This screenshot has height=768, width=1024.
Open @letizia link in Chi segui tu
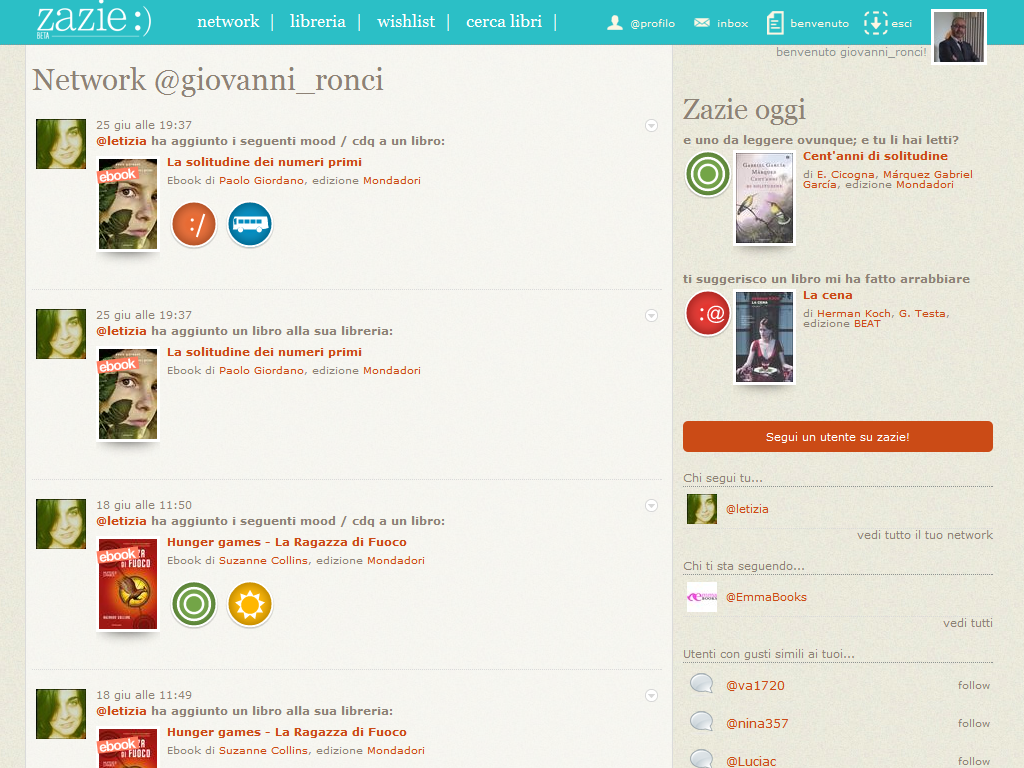click(x=747, y=509)
